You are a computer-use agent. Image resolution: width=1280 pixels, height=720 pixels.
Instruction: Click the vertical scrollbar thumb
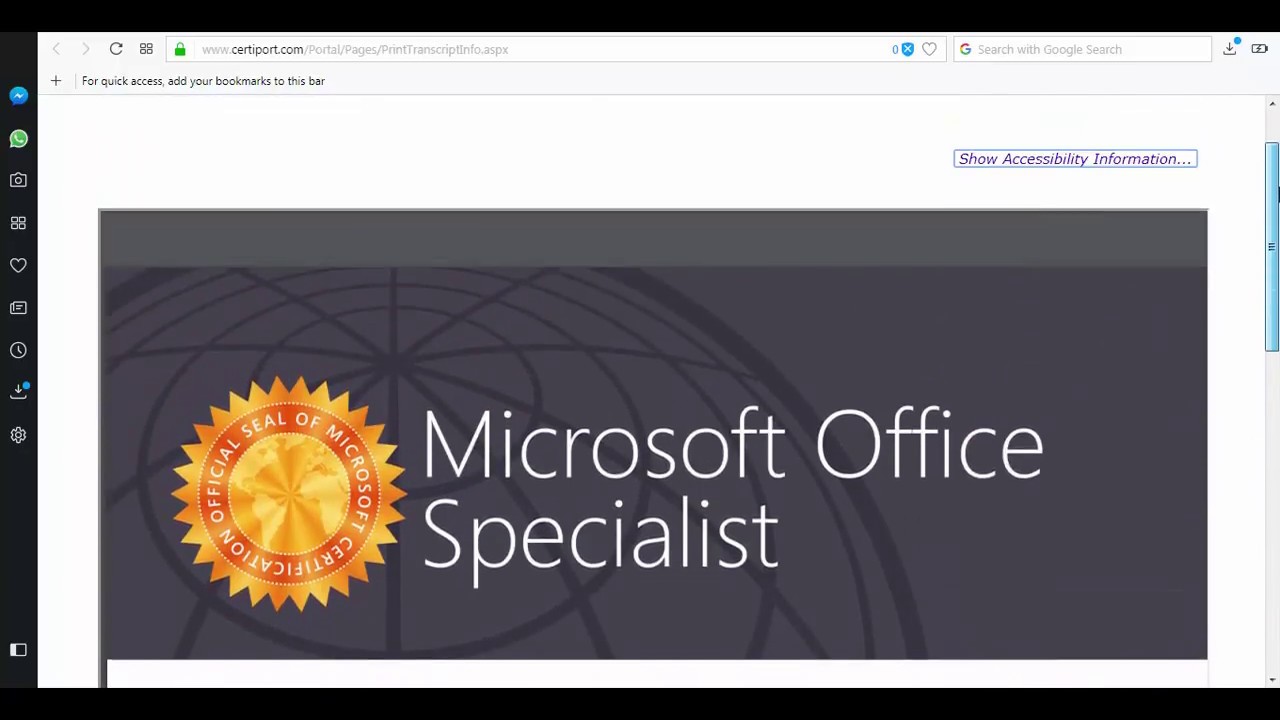coord(1272,246)
